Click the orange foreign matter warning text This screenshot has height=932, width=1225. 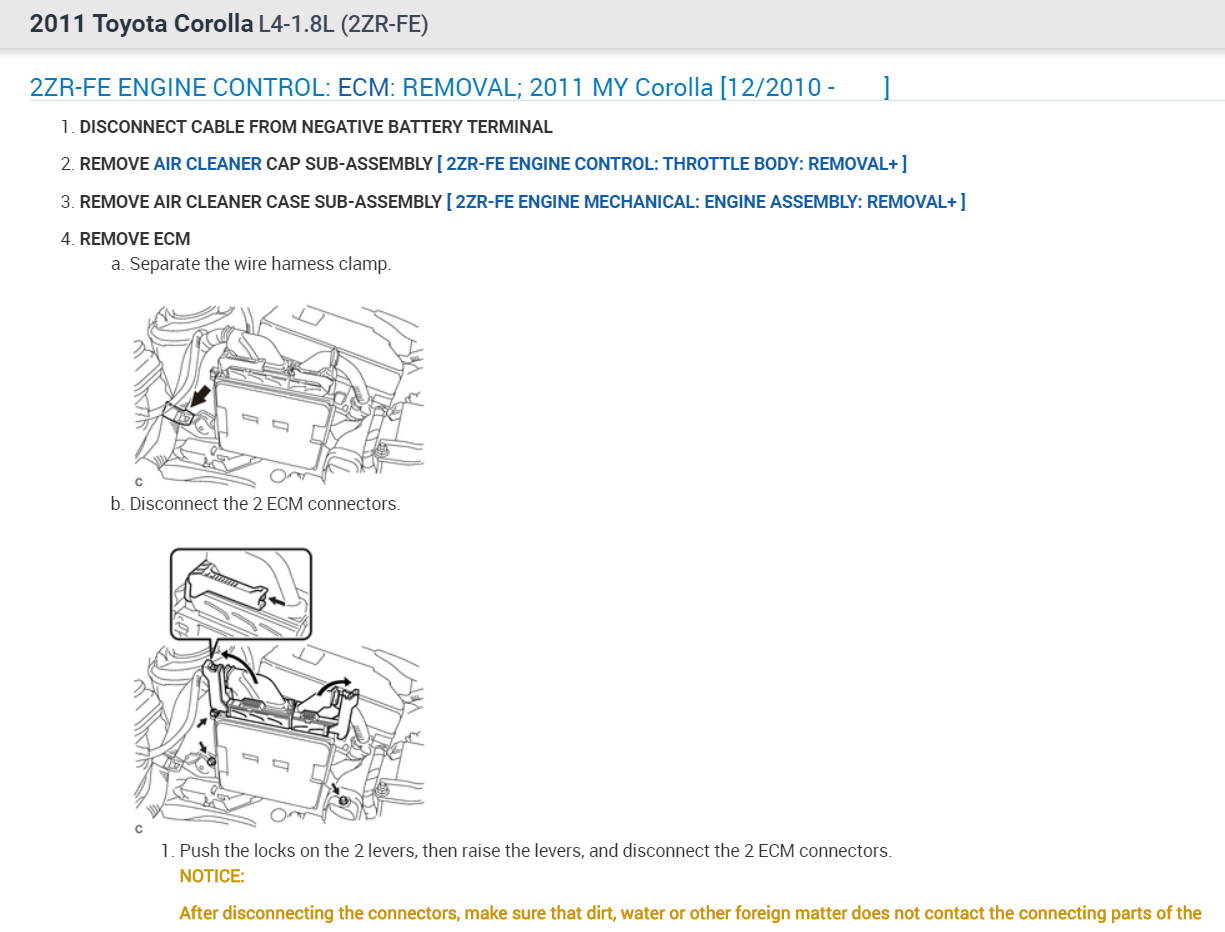[x=690, y=913]
